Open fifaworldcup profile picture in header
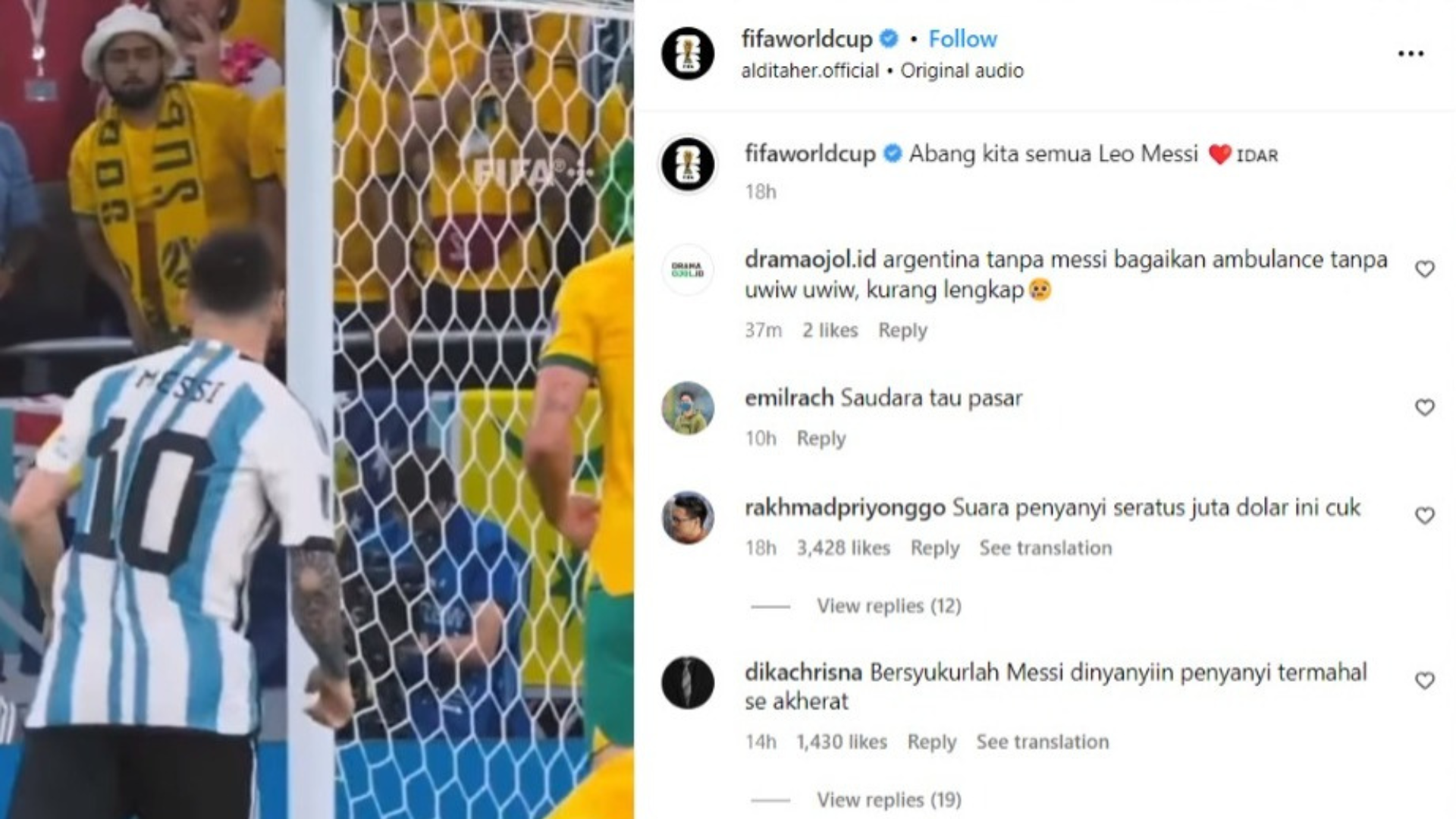This screenshot has width=1456, height=819. [688, 54]
